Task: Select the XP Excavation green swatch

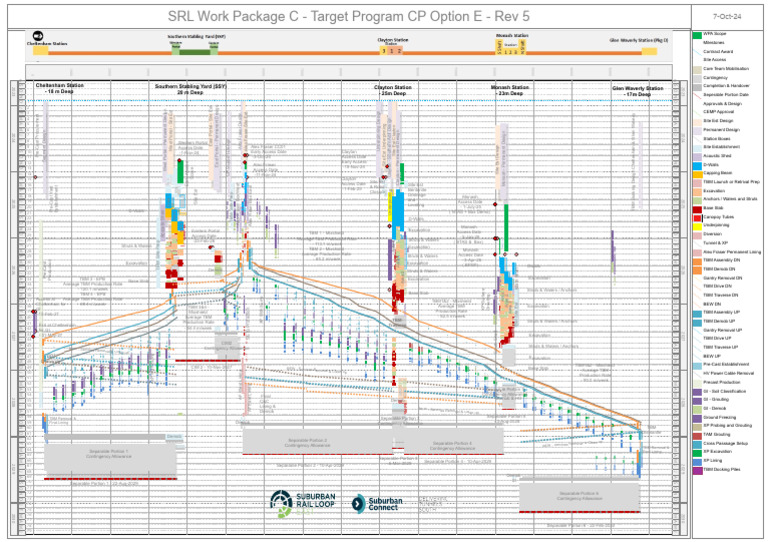Action: 697,452
